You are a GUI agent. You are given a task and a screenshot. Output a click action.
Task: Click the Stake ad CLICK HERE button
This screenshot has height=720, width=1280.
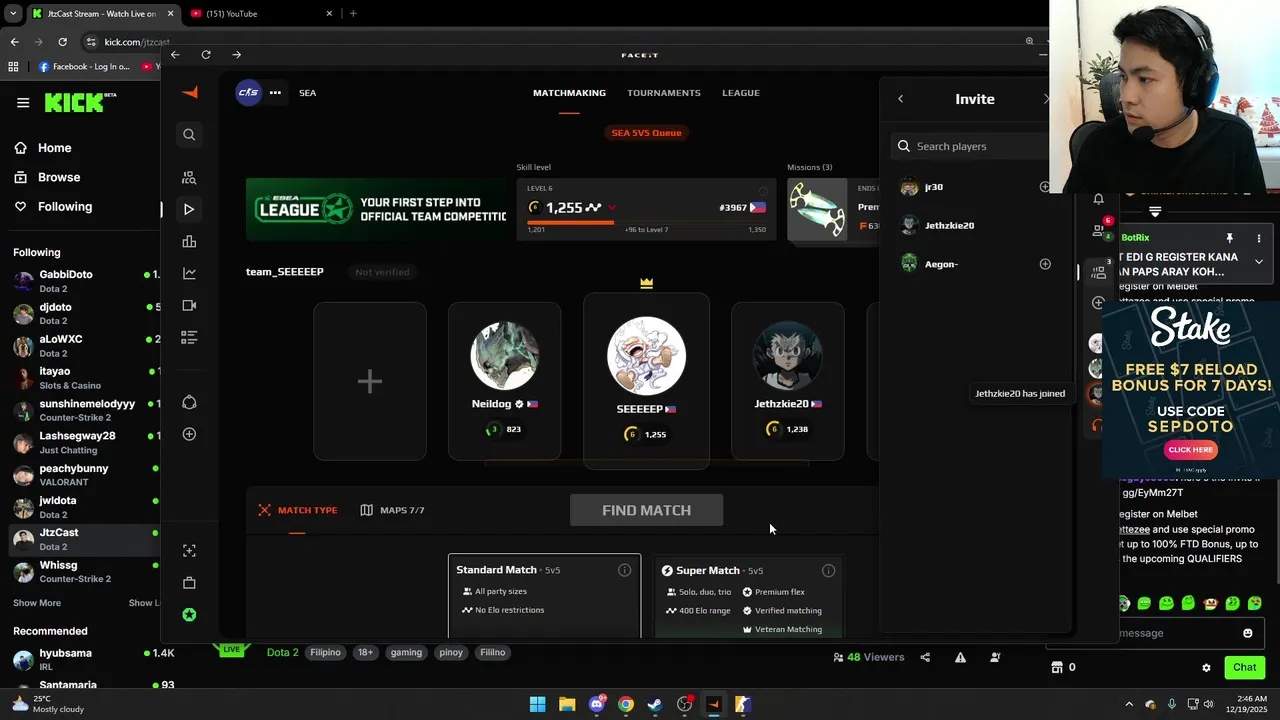1191,450
